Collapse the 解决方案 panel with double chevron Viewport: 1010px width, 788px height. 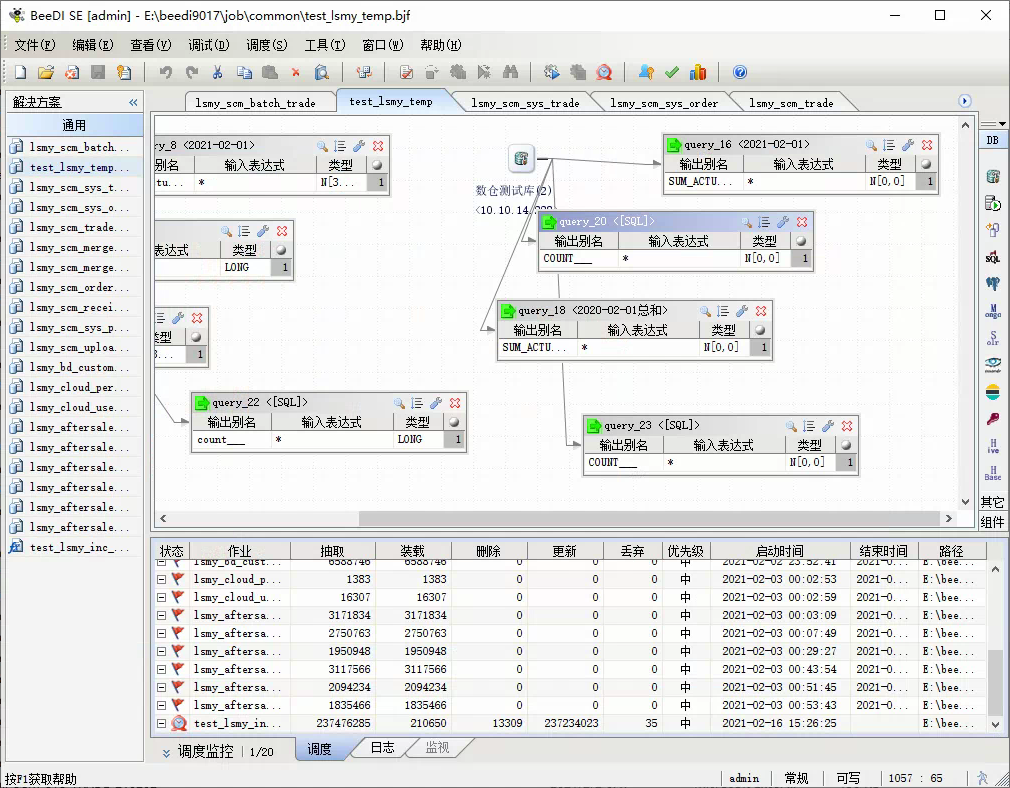[133, 102]
